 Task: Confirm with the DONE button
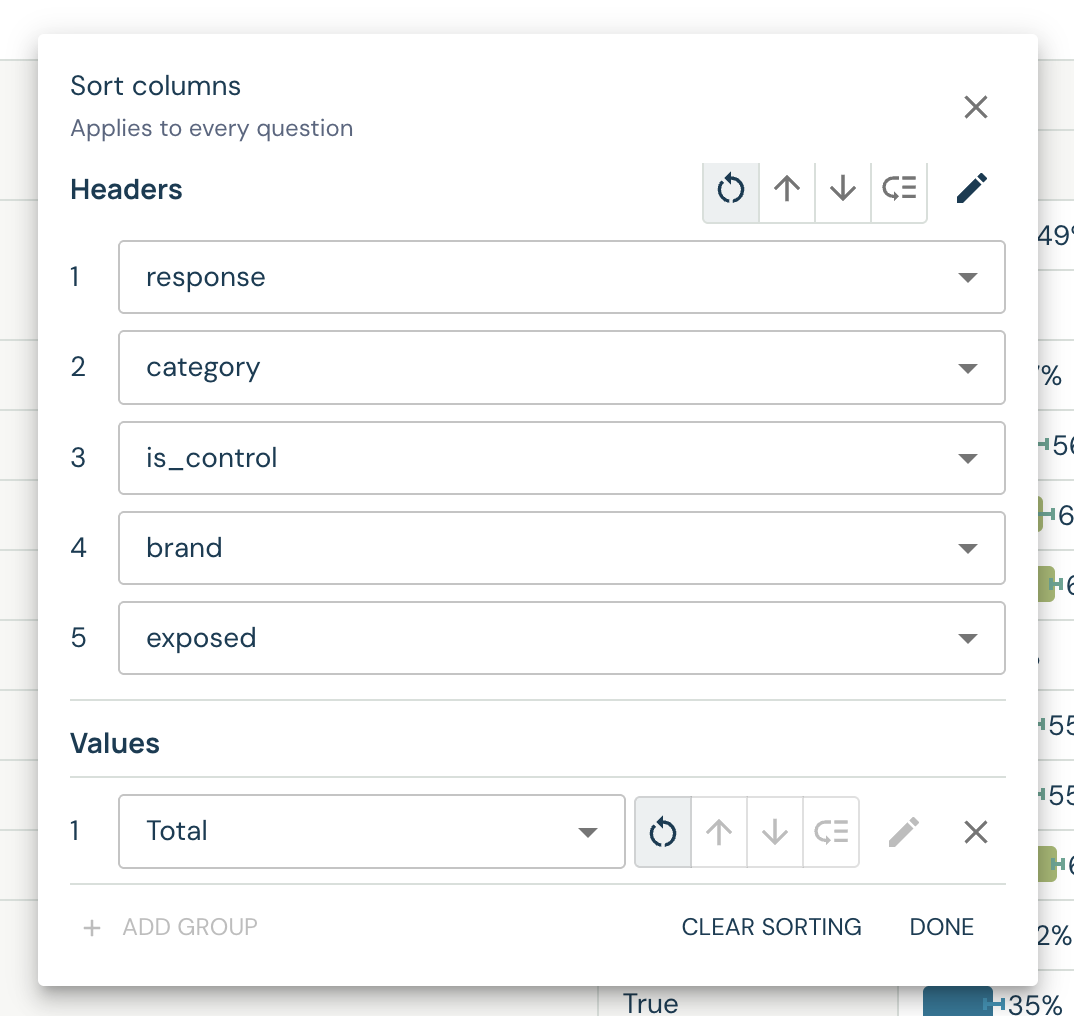click(x=941, y=927)
